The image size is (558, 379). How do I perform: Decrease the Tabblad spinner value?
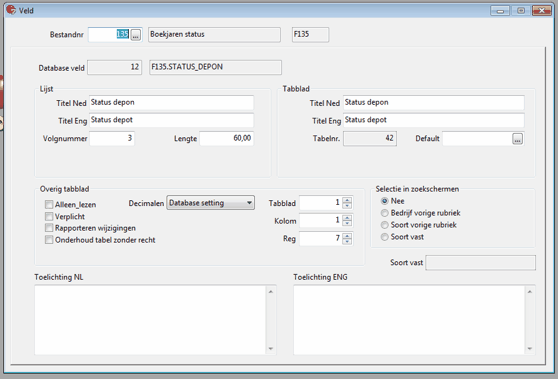pyautogui.click(x=347, y=206)
